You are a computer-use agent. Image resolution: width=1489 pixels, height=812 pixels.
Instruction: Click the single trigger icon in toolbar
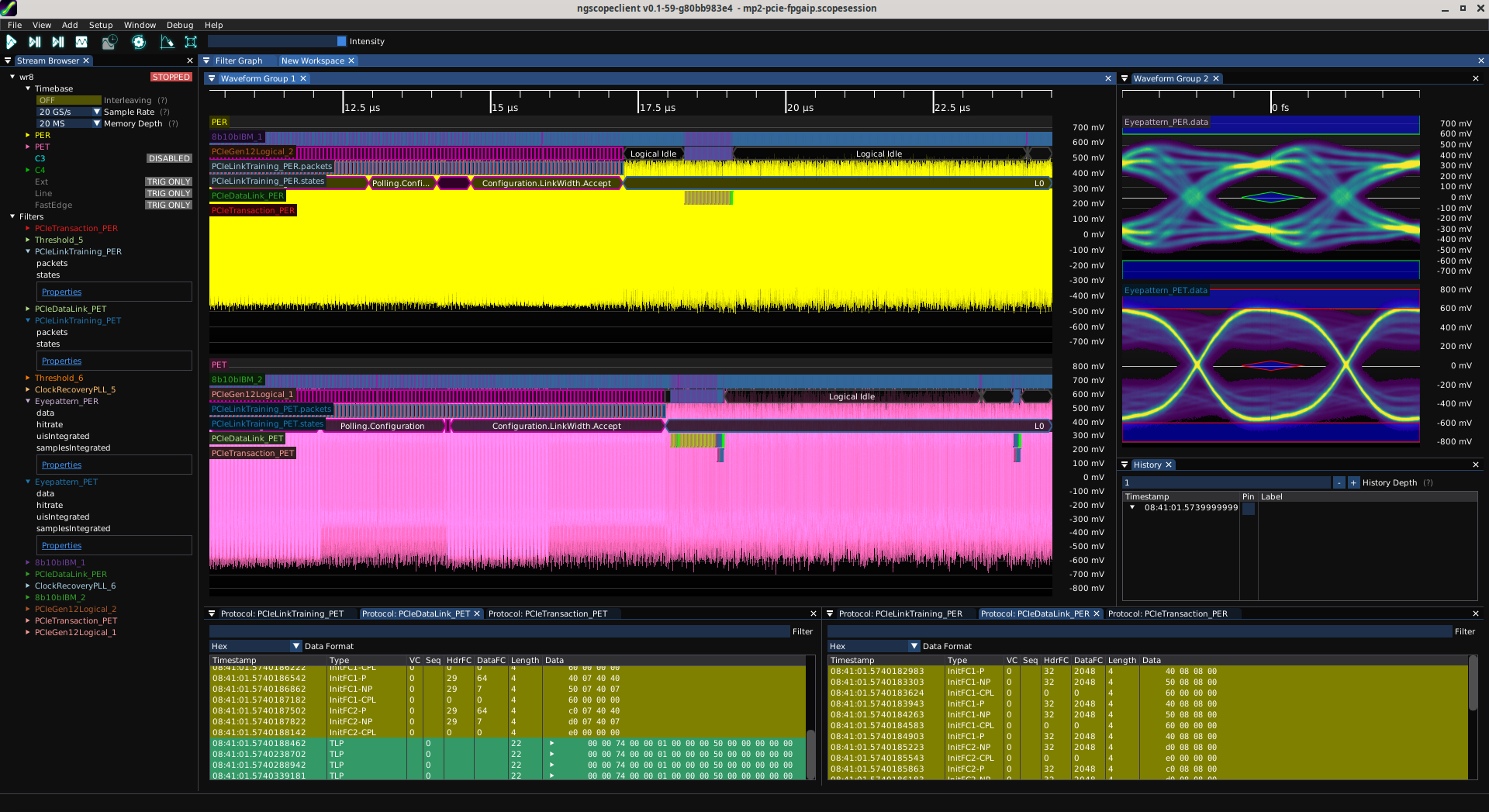tap(35, 42)
